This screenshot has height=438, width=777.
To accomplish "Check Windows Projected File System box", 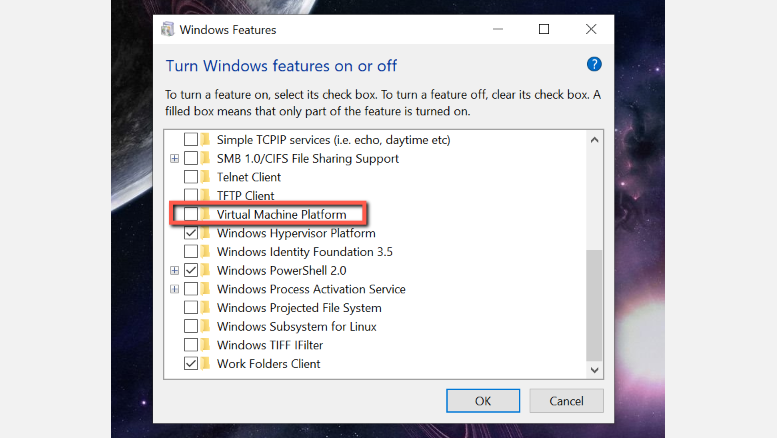I will pos(191,308).
